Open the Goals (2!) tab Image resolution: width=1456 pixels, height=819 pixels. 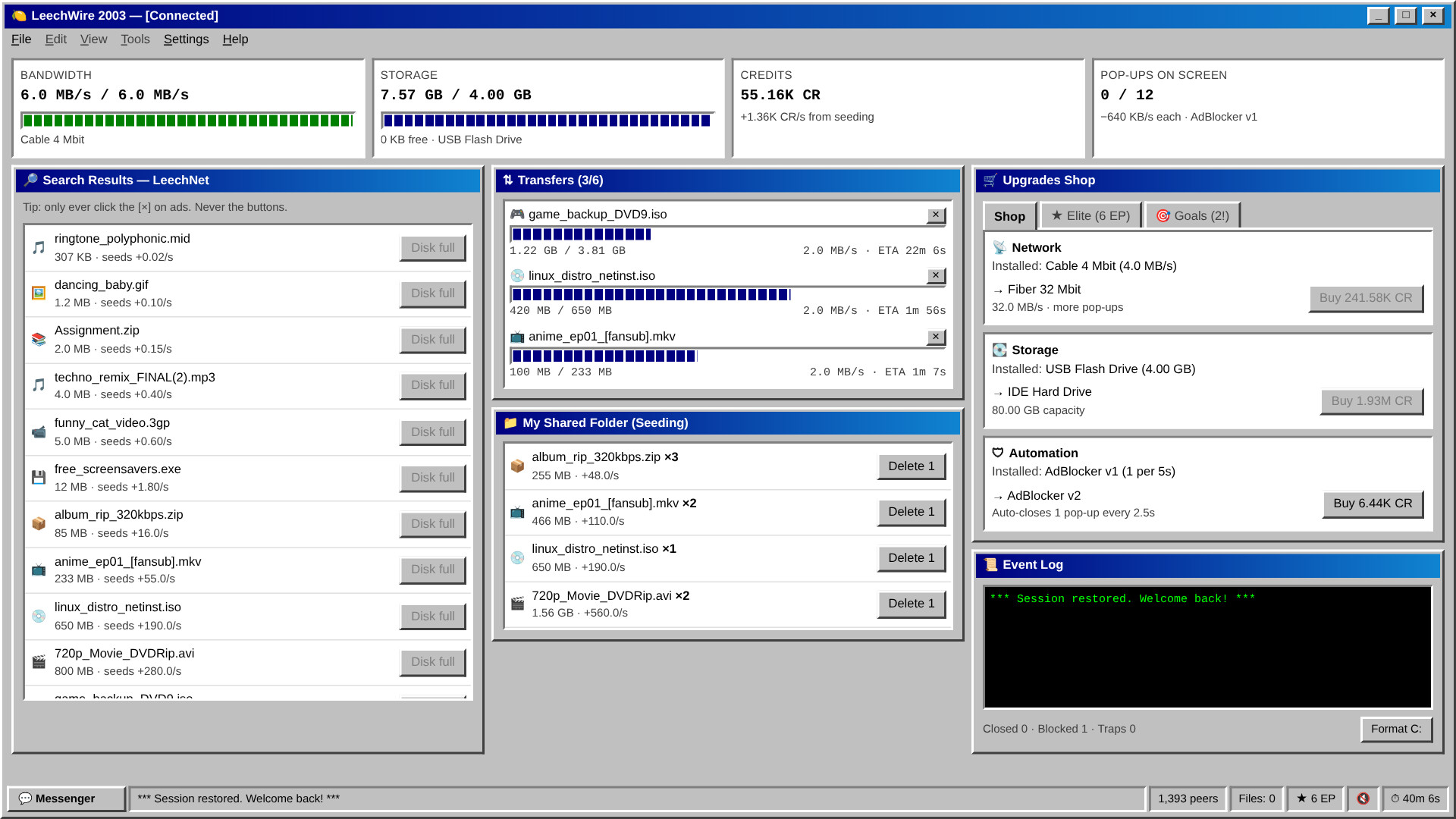point(1192,216)
